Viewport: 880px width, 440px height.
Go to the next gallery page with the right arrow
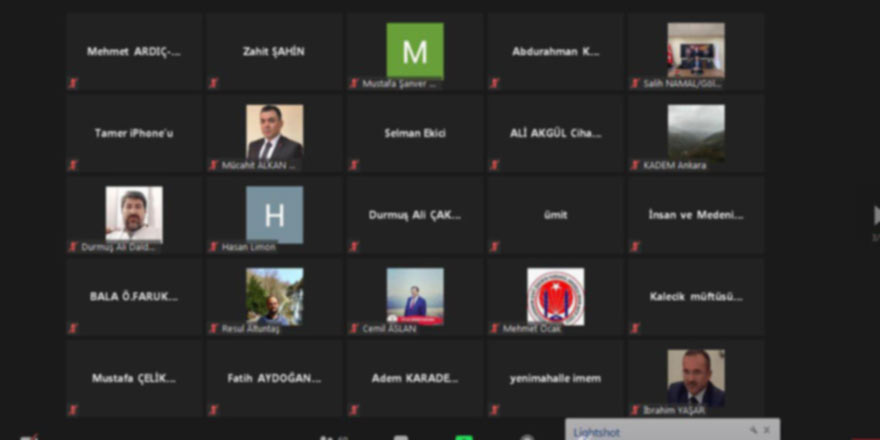point(876,215)
